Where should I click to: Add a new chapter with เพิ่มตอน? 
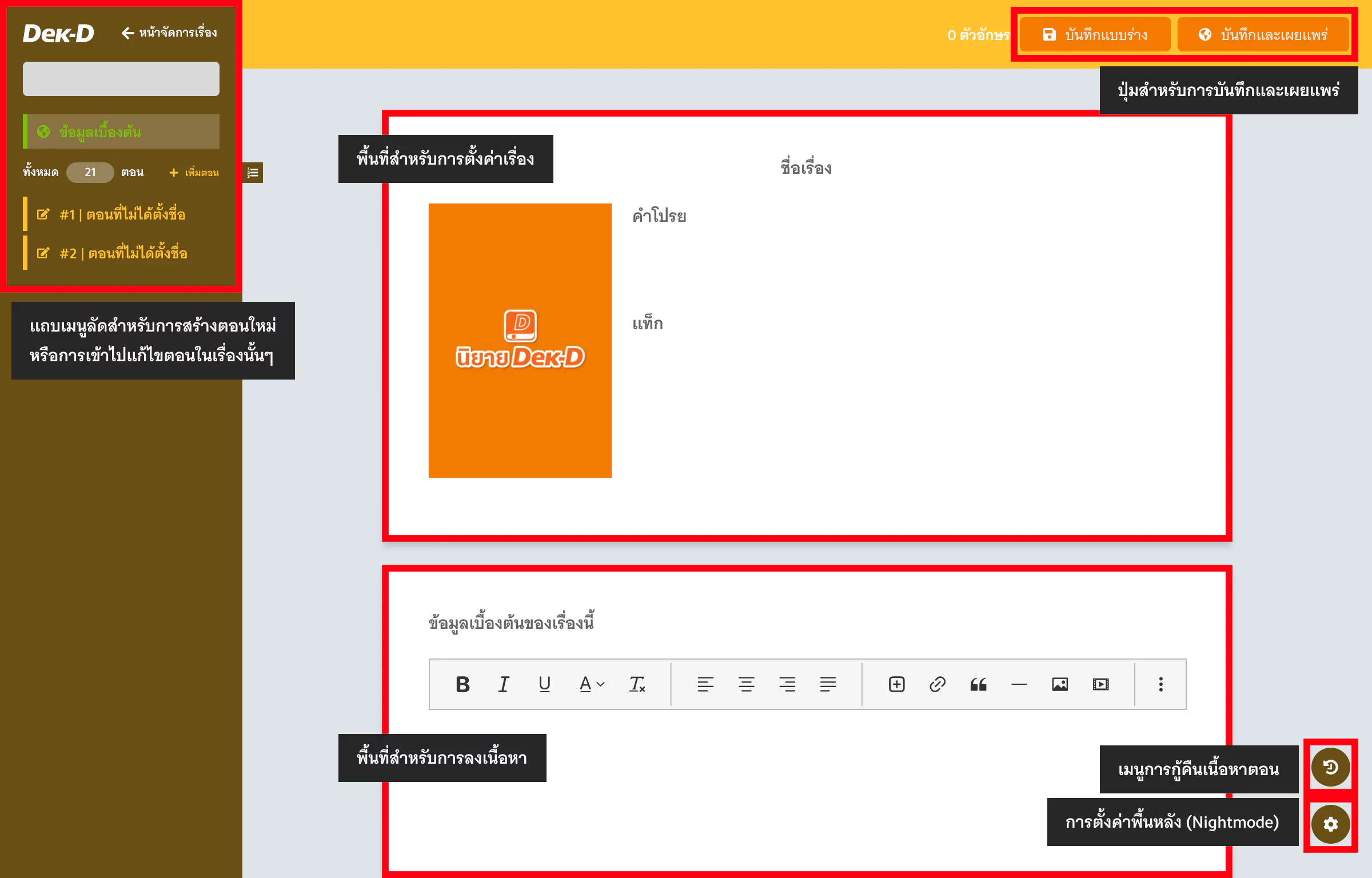click(194, 173)
